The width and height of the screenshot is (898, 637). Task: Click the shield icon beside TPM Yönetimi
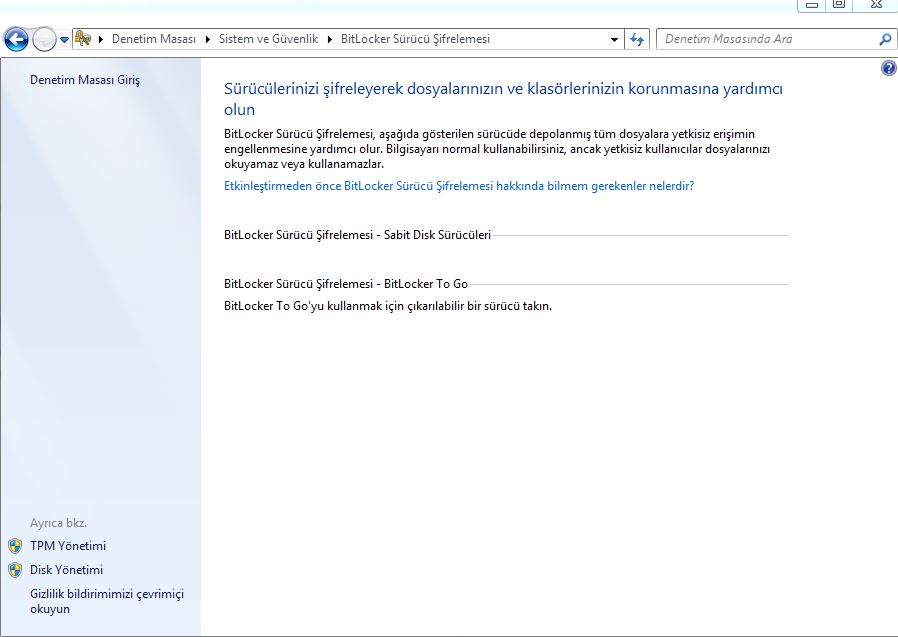(15, 545)
